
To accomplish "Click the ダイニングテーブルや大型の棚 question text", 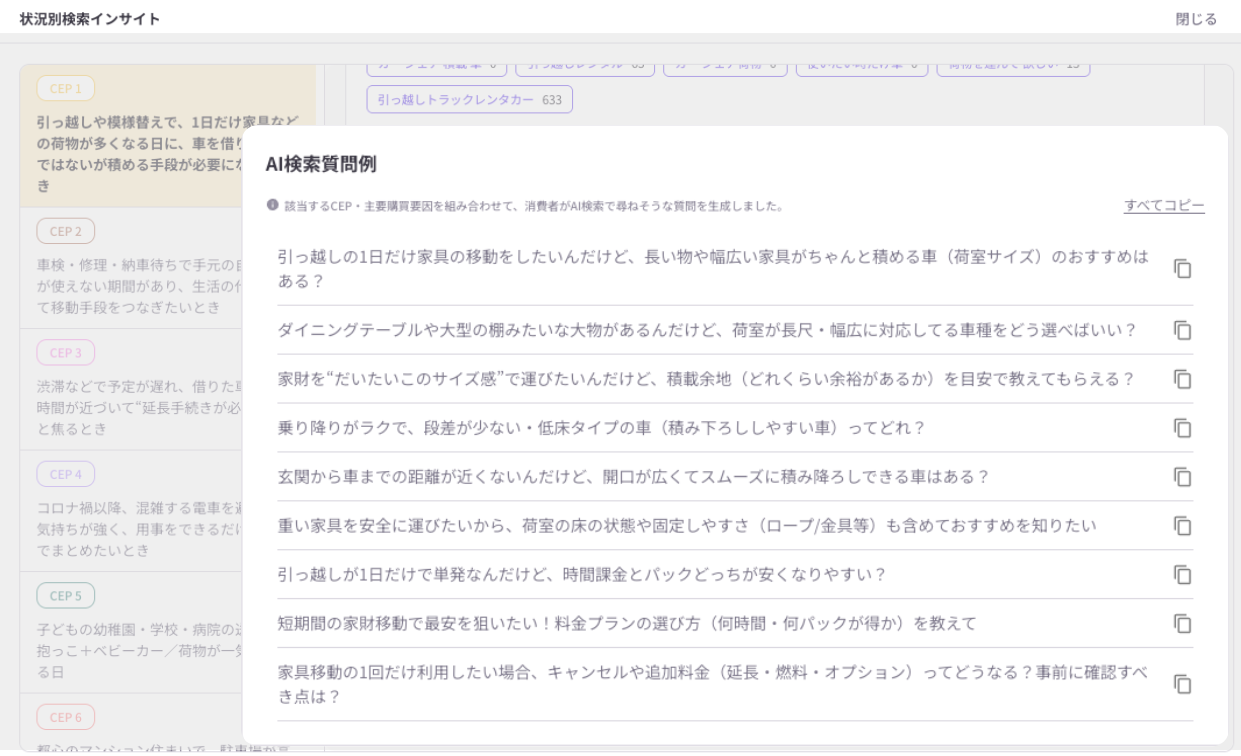I will tap(707, 330).
